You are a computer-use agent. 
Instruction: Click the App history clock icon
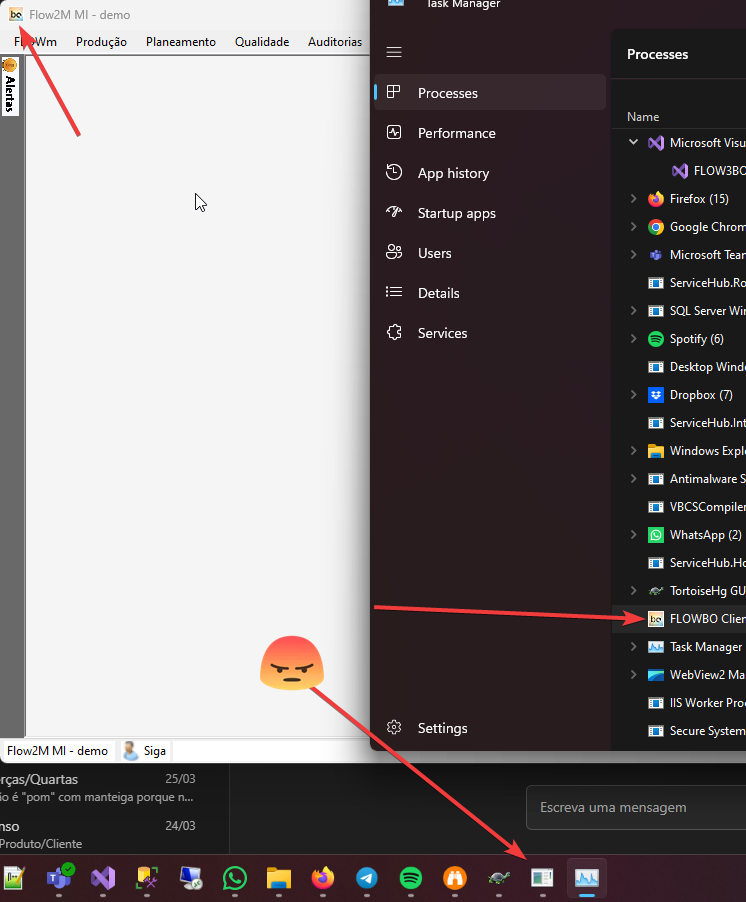[394, 172]
